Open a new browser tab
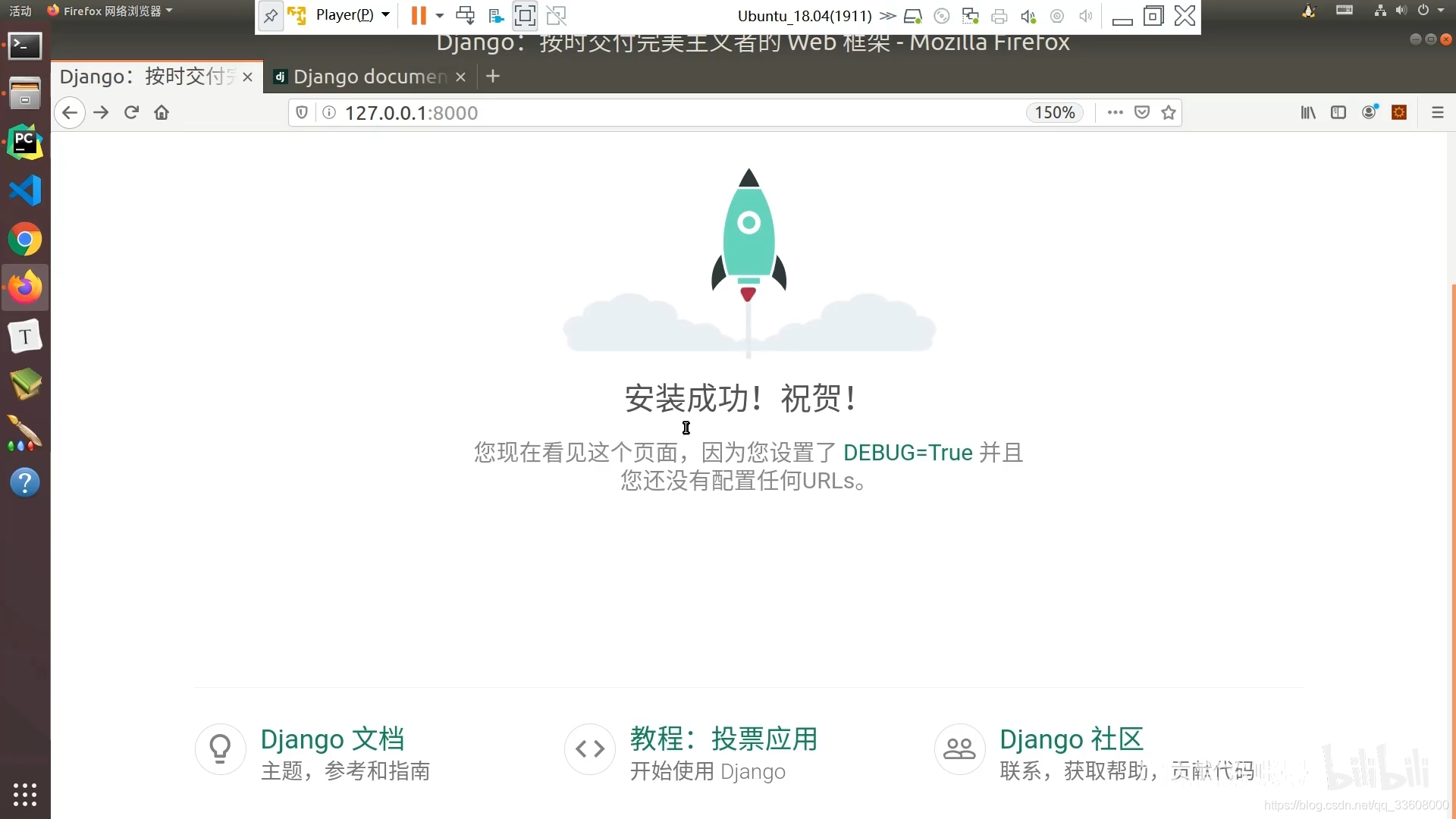The image size is (1456, 819). click(493, 77)
